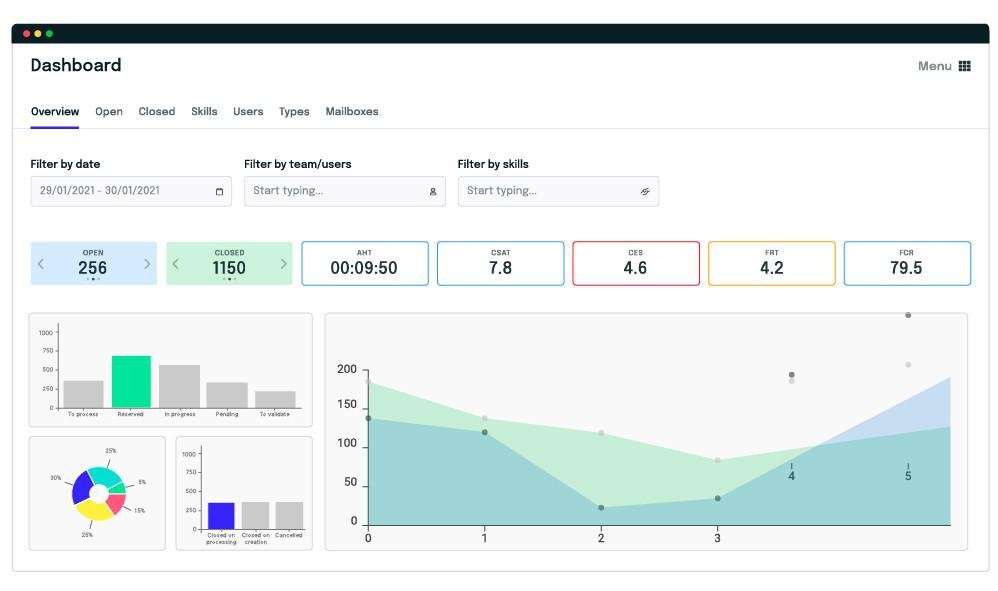Click right arrow on OPEN card
The image size is (998, 591).
[147, 263]
